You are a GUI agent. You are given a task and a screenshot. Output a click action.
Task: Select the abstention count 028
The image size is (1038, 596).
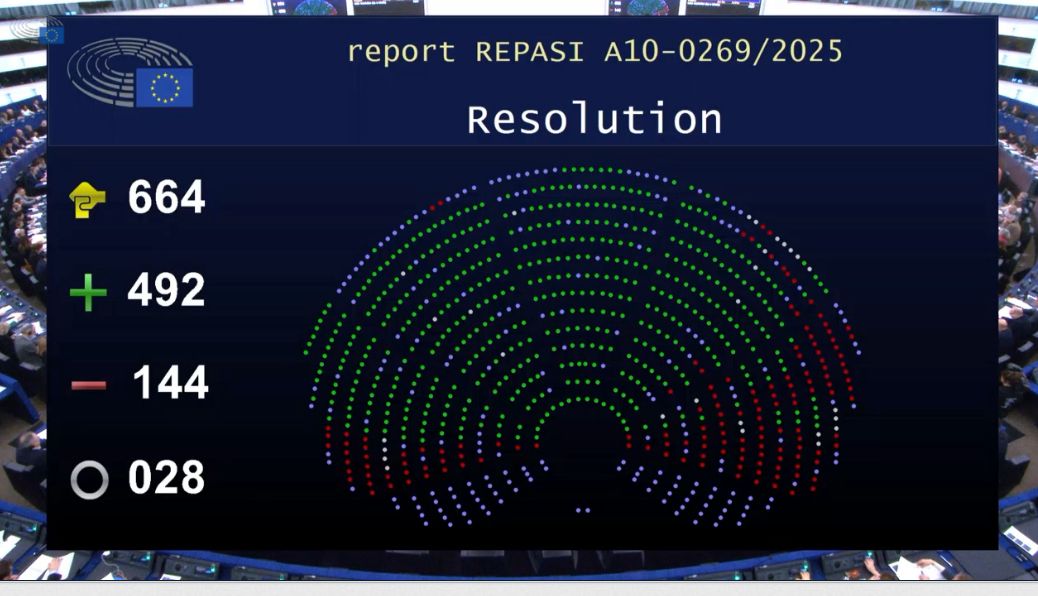point(166,478)
